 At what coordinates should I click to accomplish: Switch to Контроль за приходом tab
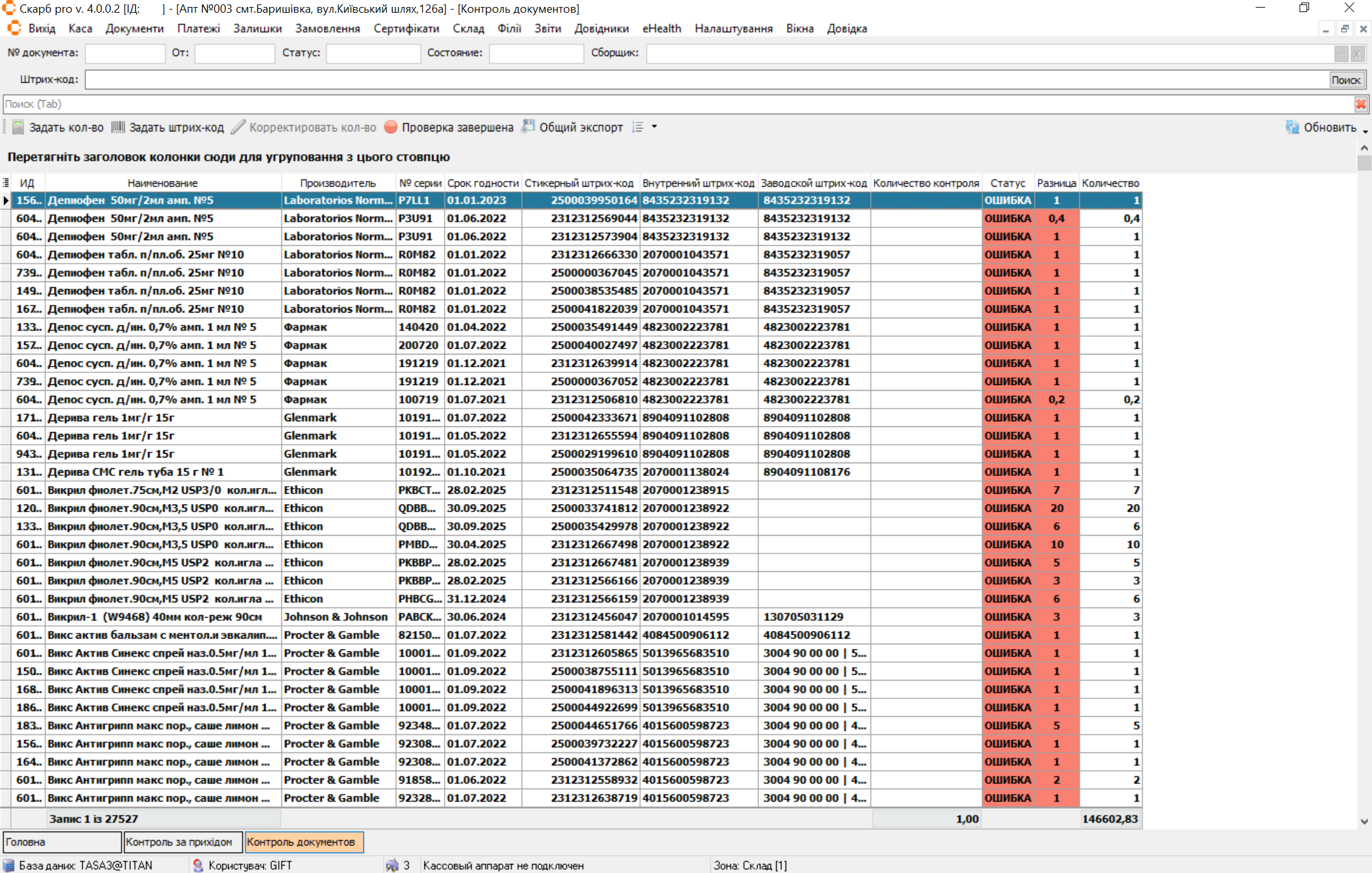coord(182,842)
